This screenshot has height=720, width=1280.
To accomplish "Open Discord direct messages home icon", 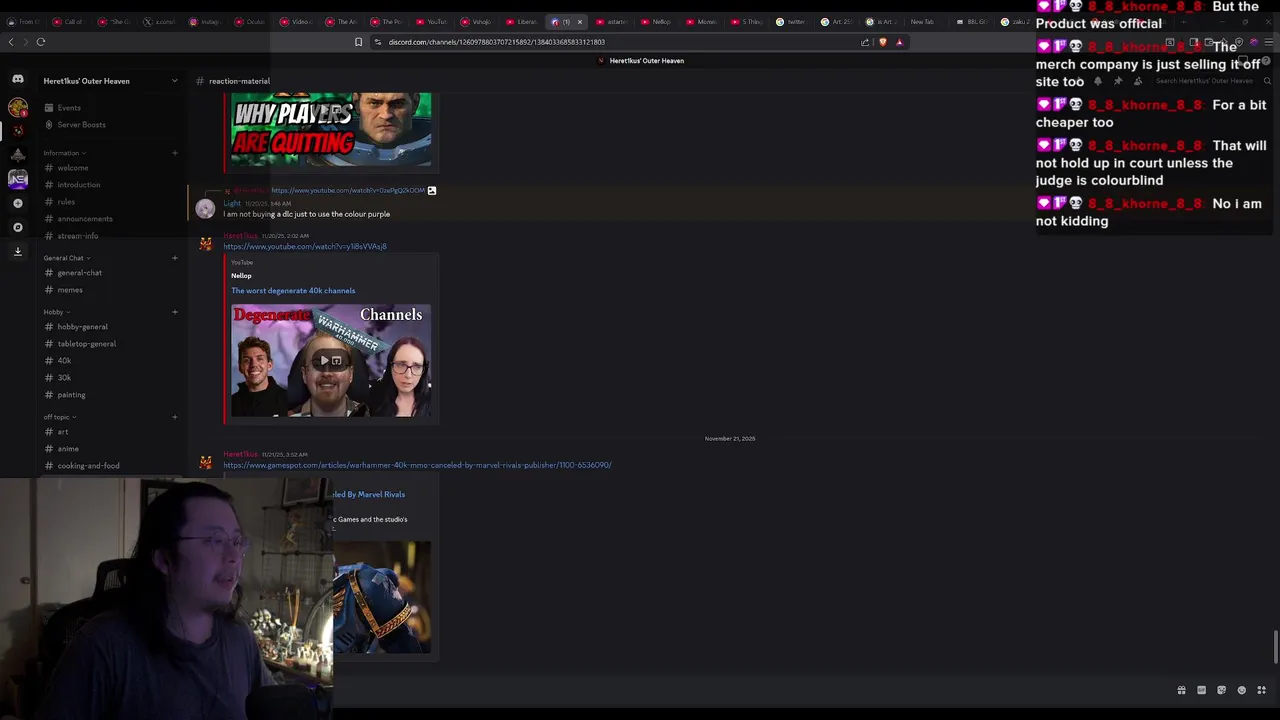I will [x=17, y=80].
